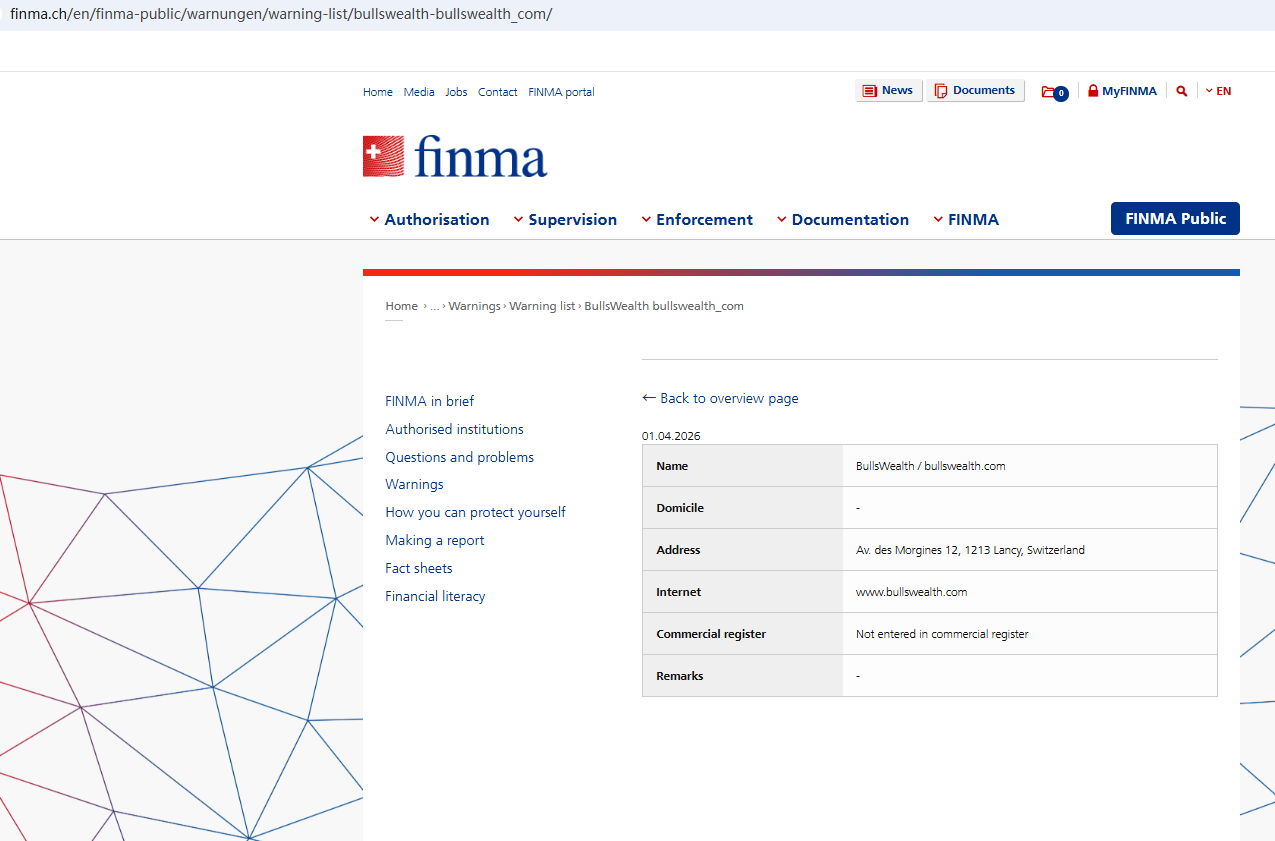Image resolution: width=1275 pixels, height=841 pixels.
Task: Click the Remarks row label
Action: point(680,676)
